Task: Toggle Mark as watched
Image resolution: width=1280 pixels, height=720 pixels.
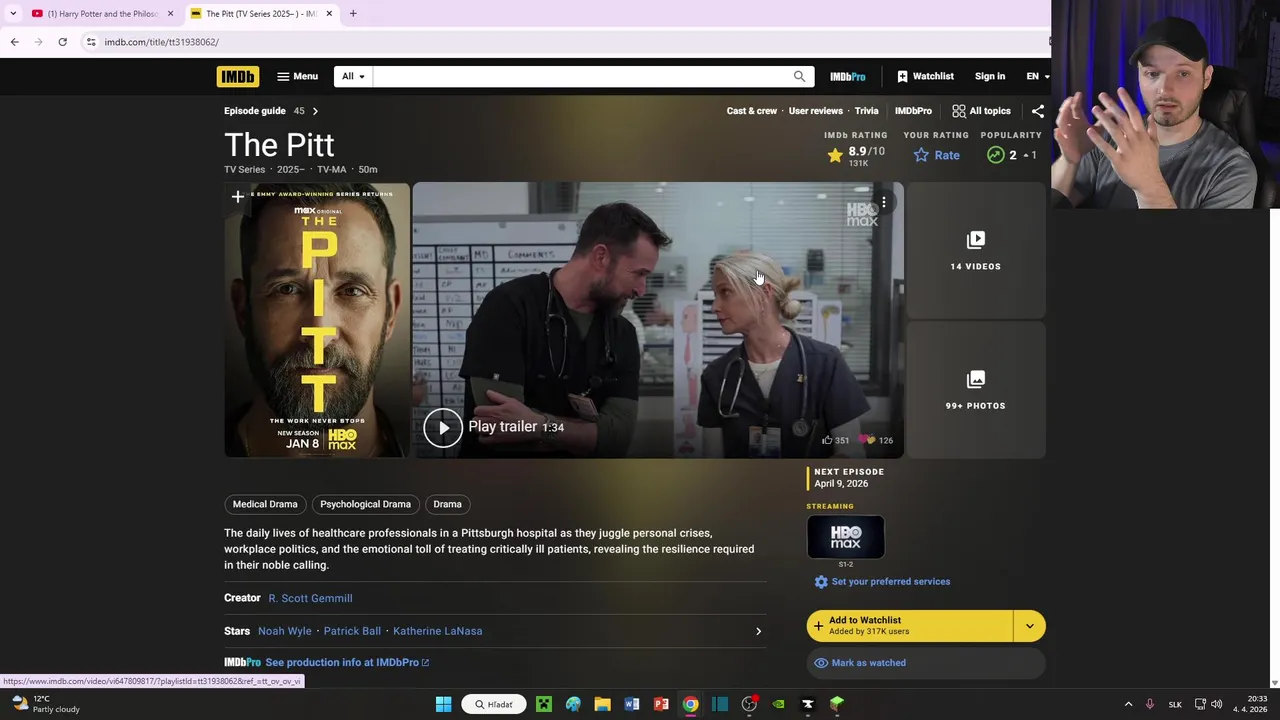Action: pyautogui.click(x=926, y=663)
